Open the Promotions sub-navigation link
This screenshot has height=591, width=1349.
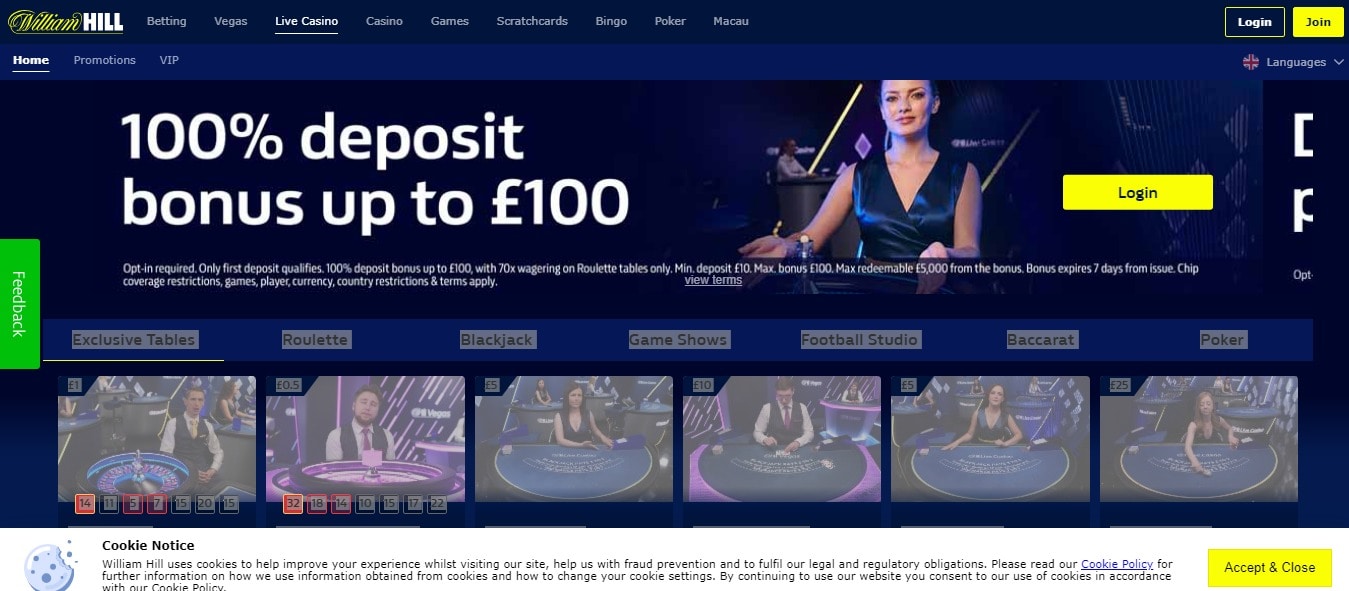(105, 60)
